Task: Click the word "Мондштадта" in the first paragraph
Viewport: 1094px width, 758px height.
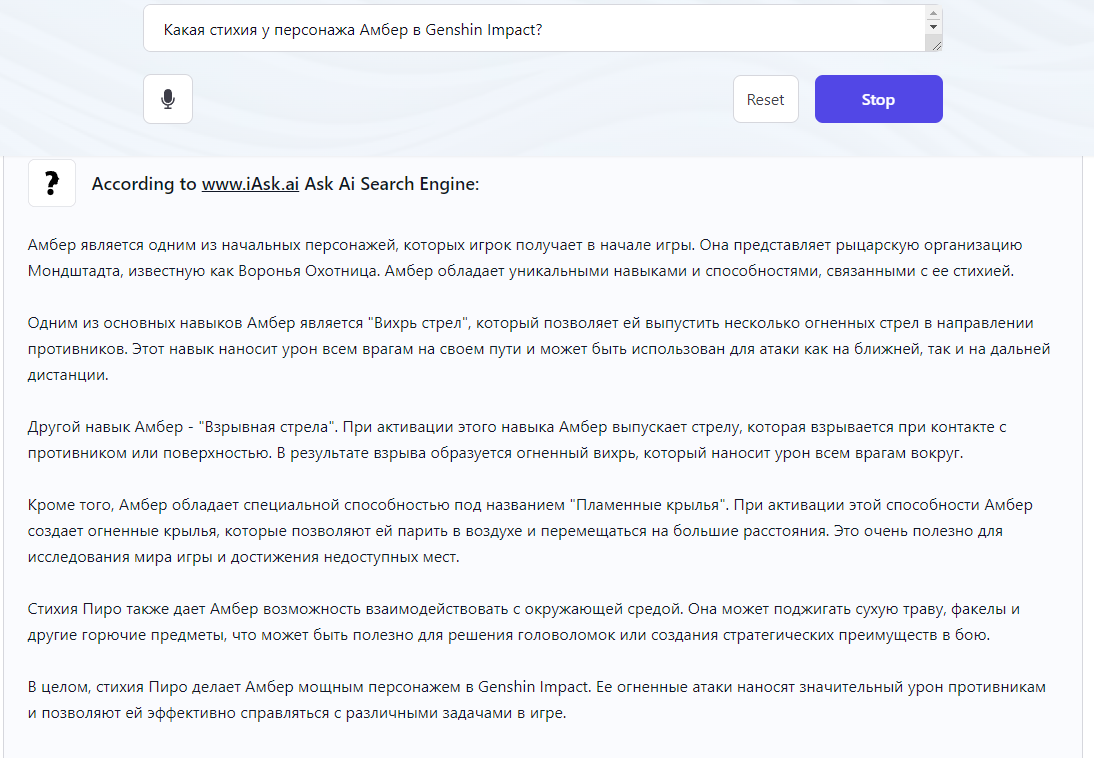Action: coord(72,271)
